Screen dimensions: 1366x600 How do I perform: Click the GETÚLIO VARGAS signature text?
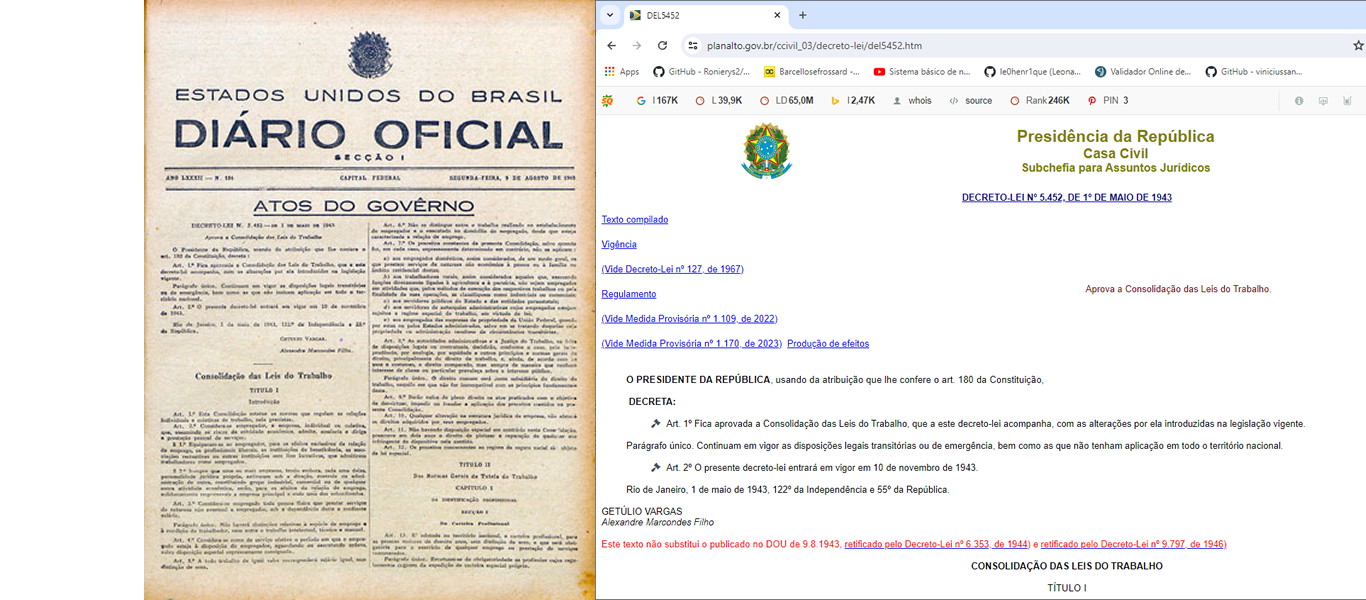642,511
